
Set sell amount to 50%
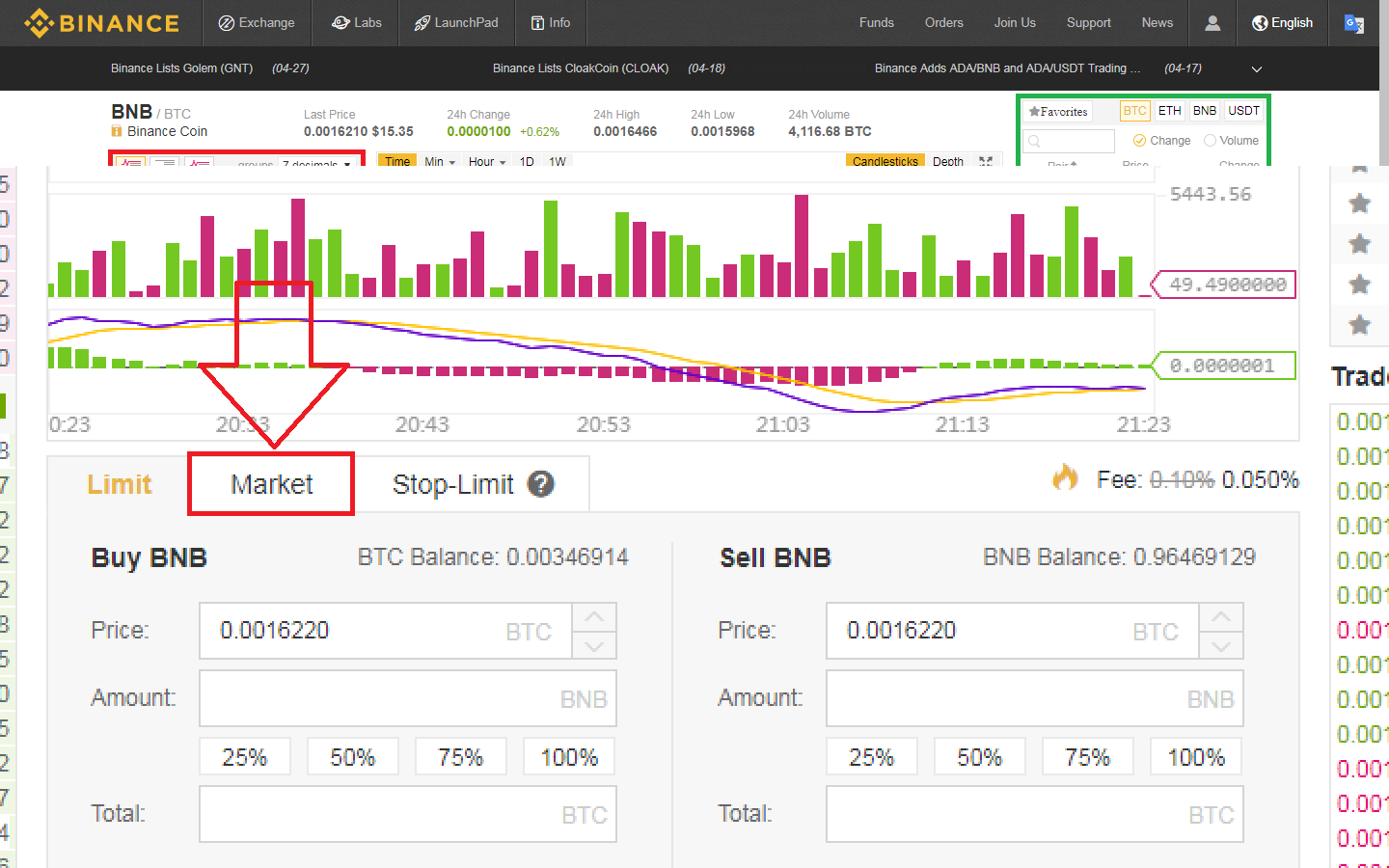point(980,757)
